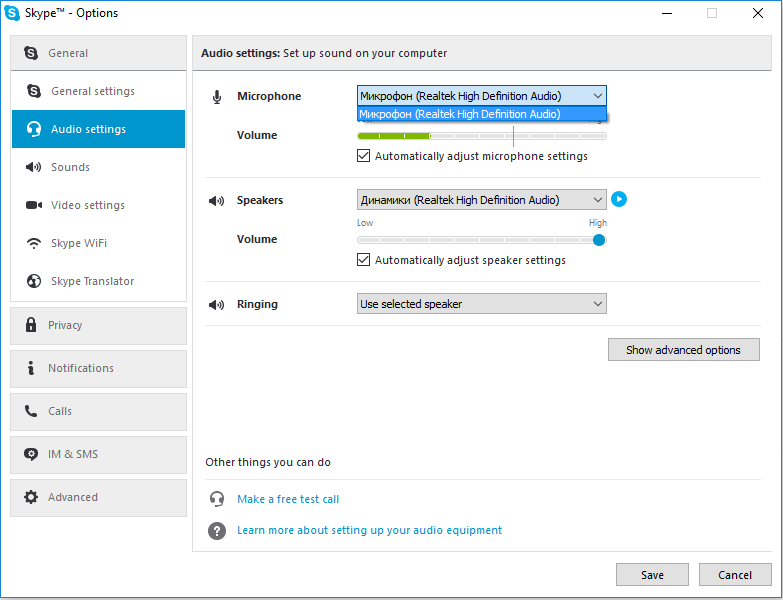Click the speaker icon beside Sounds
This screenshot has height=600, width=783.
pos(33,167)
